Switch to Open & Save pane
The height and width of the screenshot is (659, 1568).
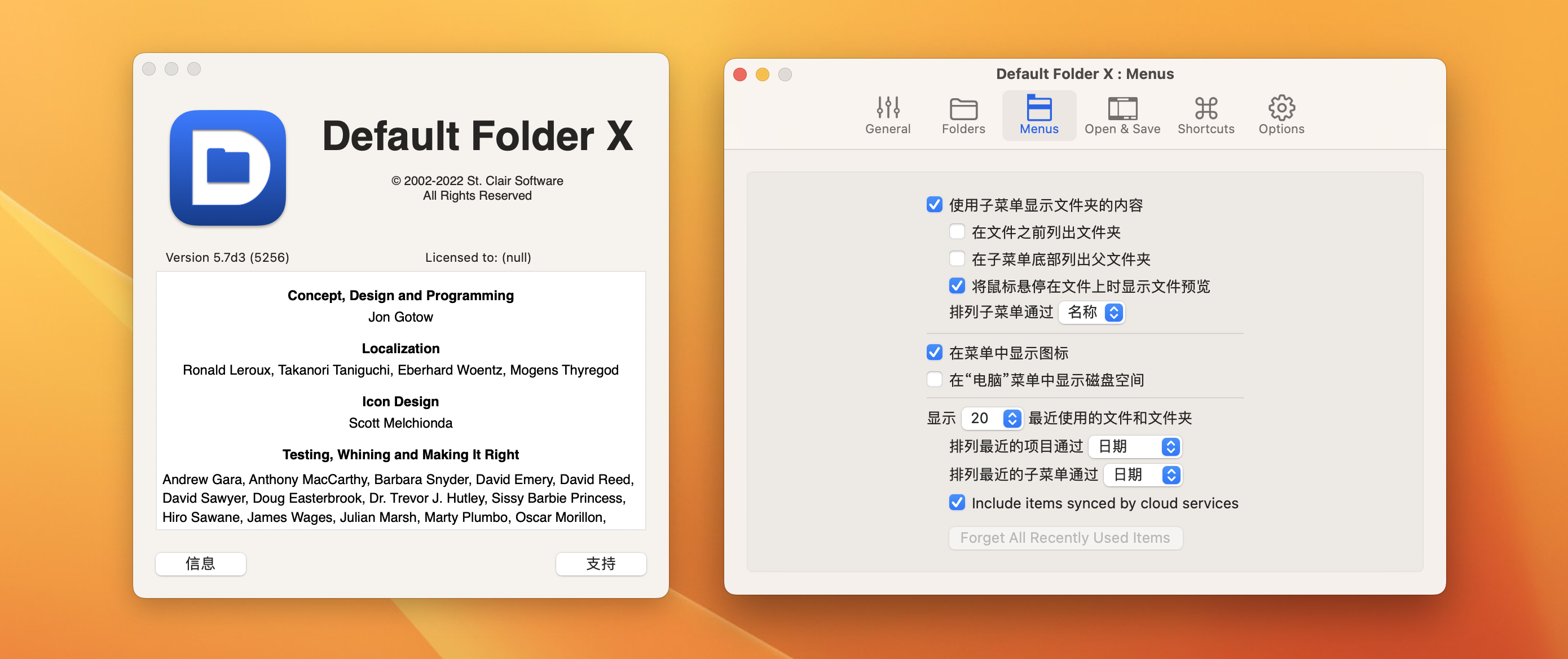pos(1122,116)
